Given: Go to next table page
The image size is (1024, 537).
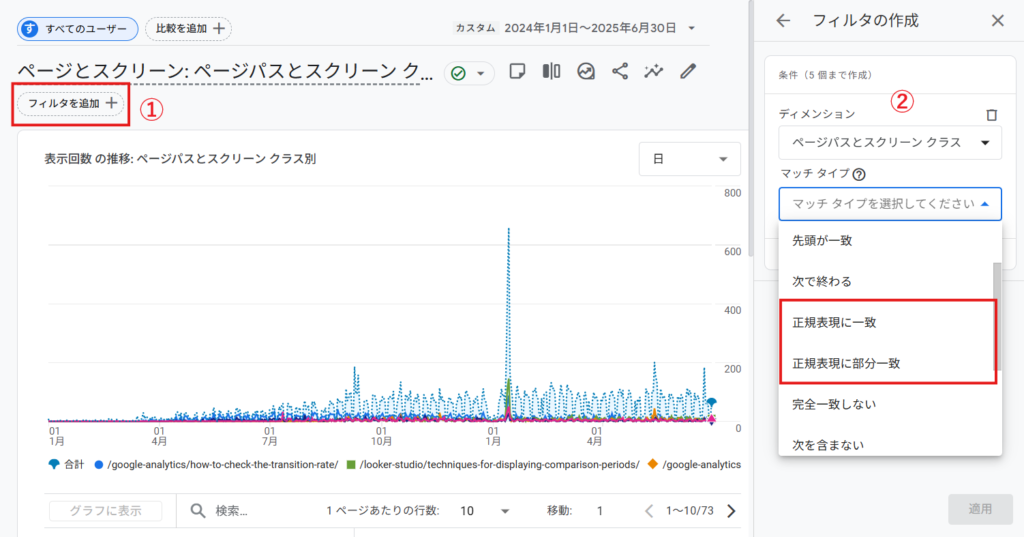Looking at the screenshot, I should (731, 511).
